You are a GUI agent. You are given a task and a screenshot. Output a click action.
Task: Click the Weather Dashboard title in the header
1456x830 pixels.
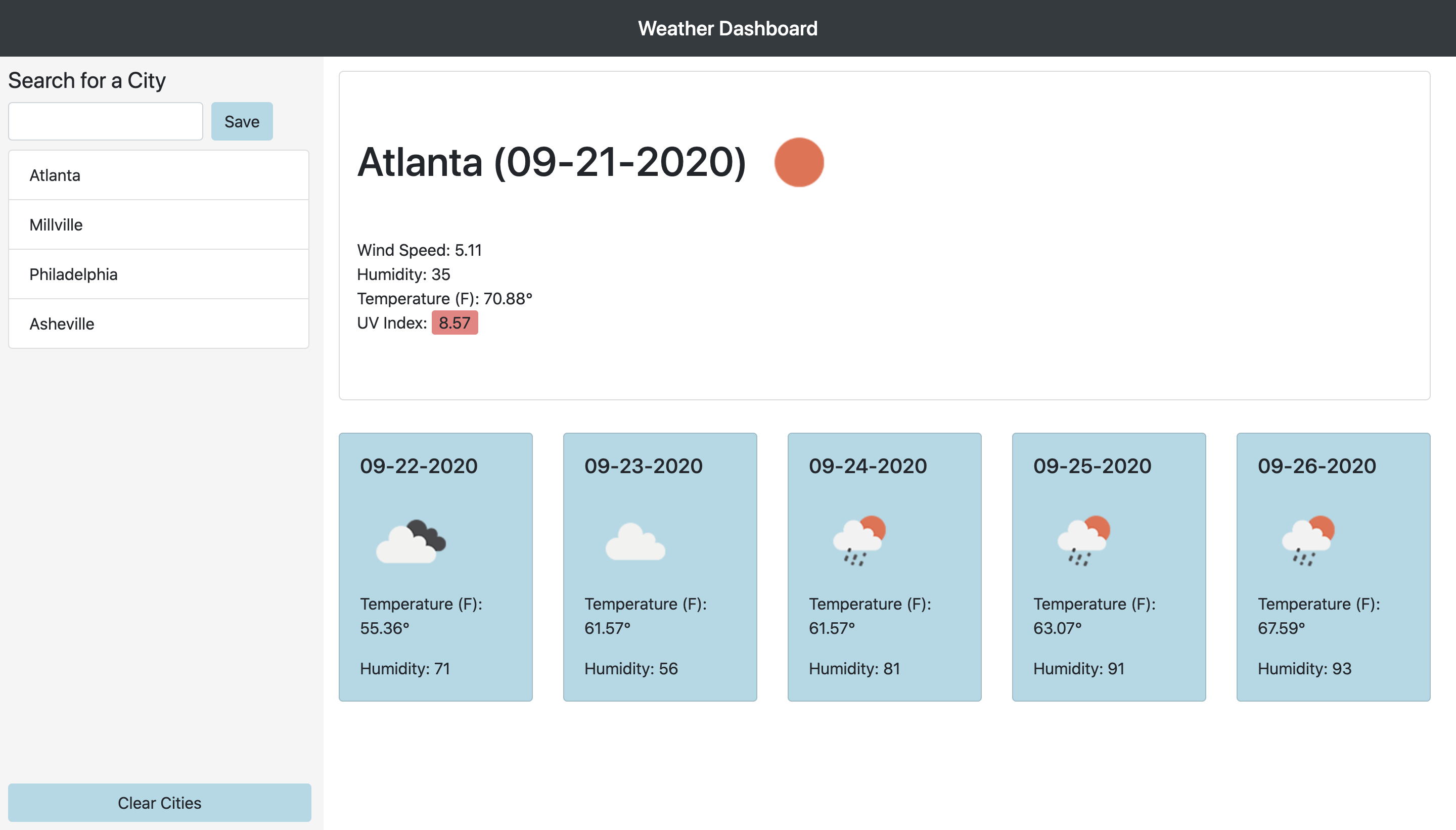point(727,28)
